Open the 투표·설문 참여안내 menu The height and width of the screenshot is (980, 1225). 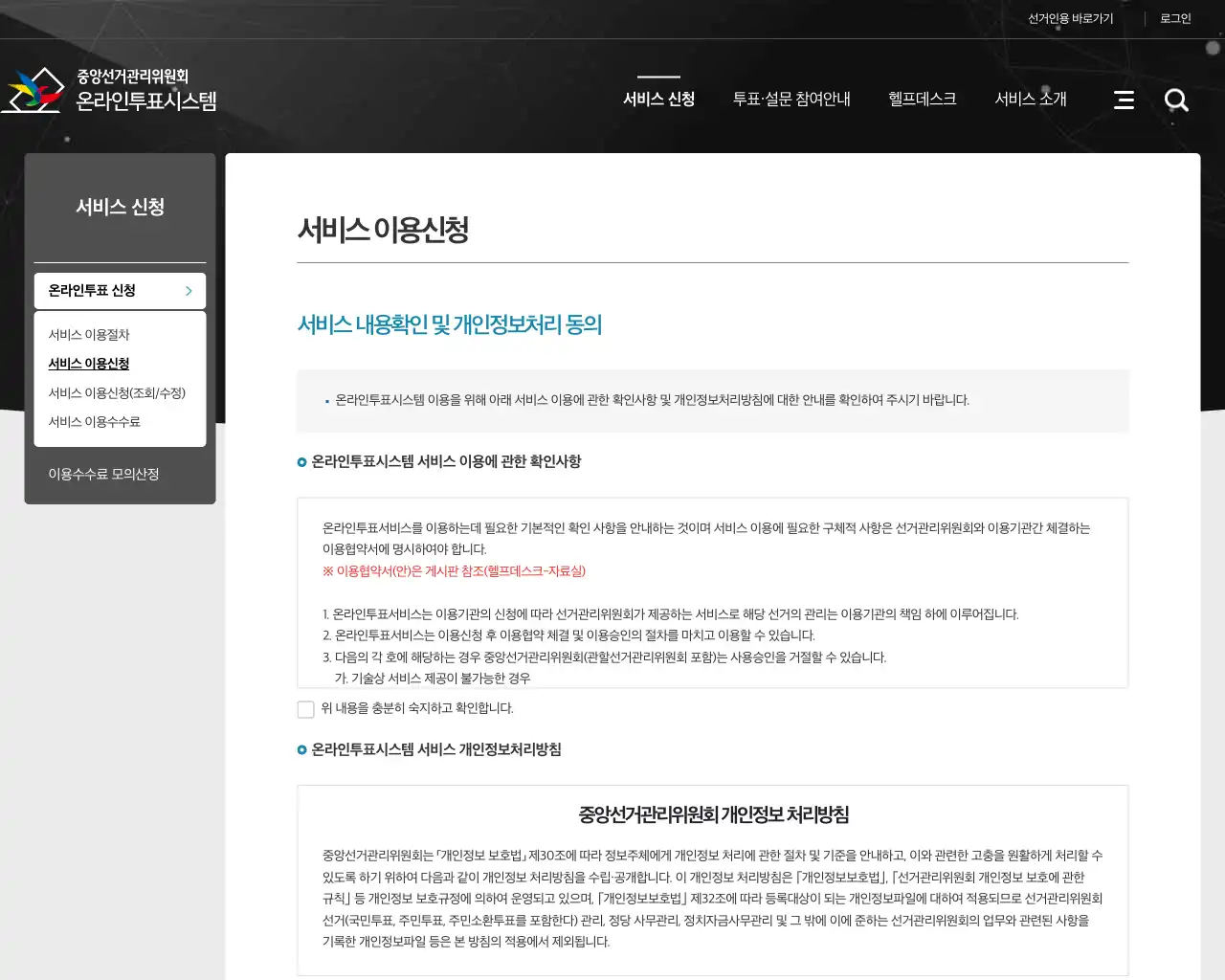(x=791, y=98)
